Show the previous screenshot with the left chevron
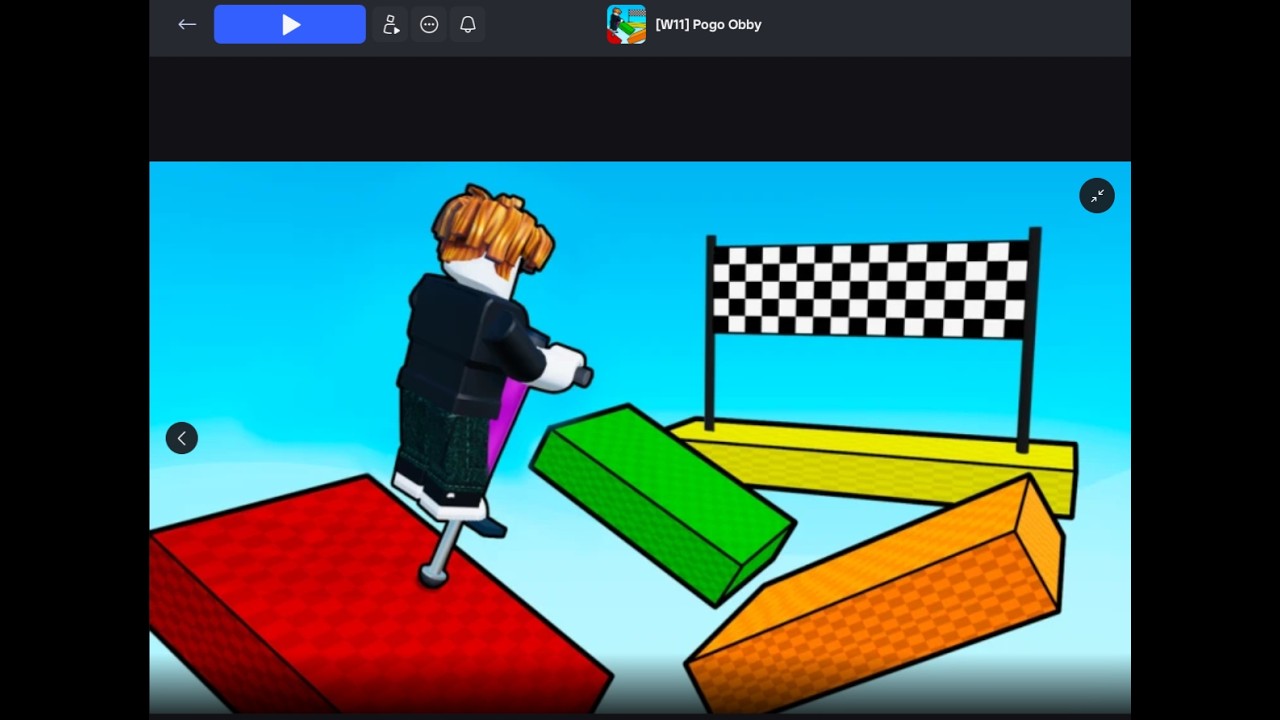 [x=182, y=438]
